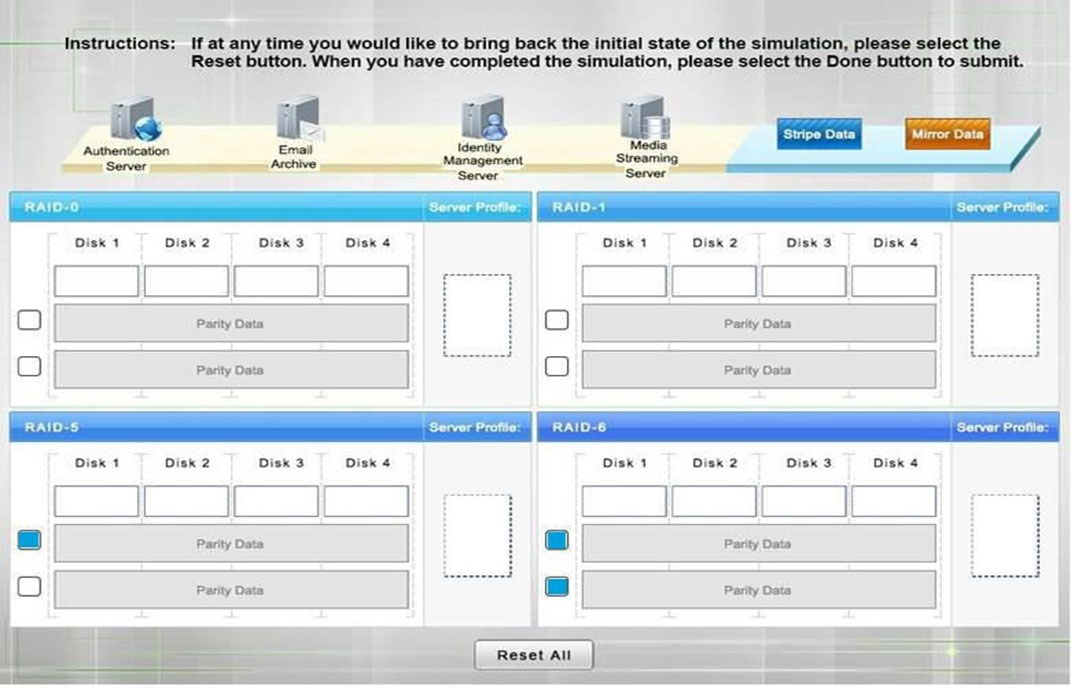
Task: Click the RAID-6 Disk 4 slot
Action: point(893,501)
